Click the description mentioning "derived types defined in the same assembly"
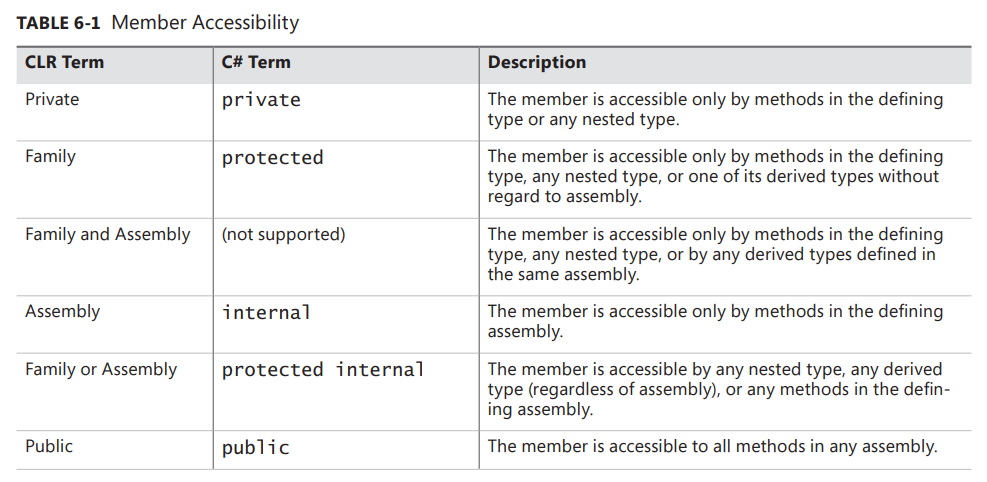 coord(715,254)
